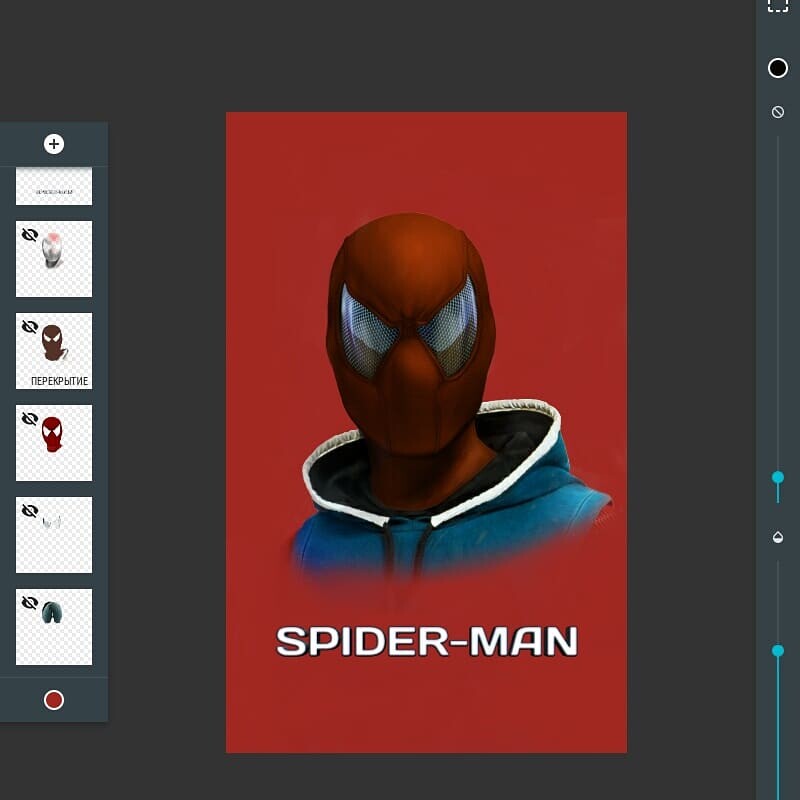The width and height of the screenshot is (800, 800).
Task: Select the teal hoodie layer thumbnail
Action: tap(54, 627)
